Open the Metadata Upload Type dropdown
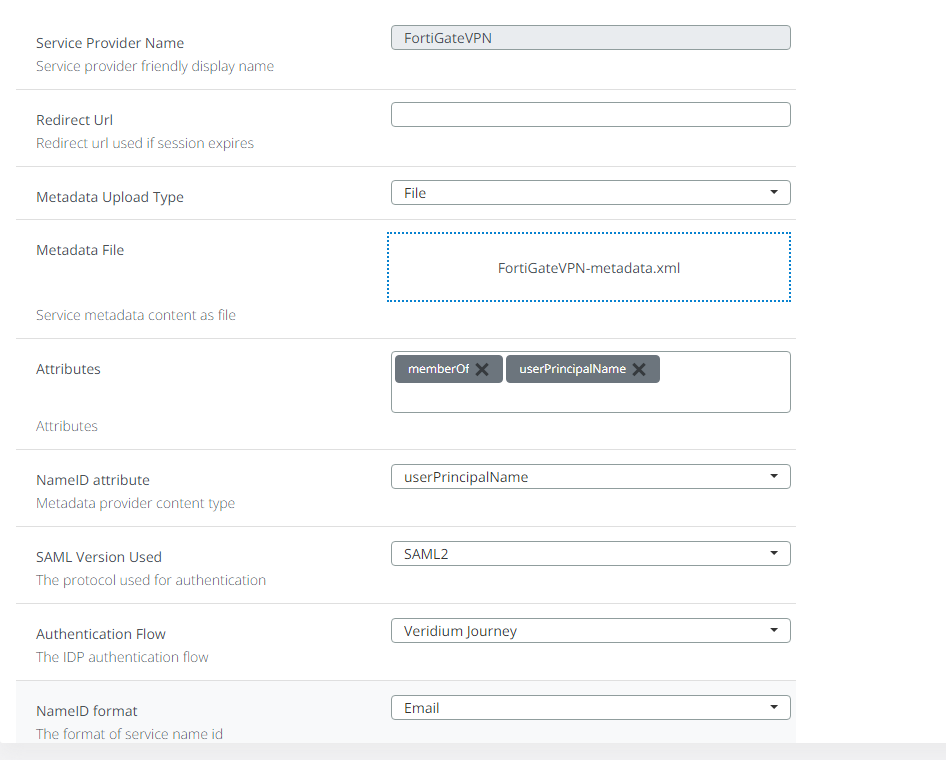Viewport: 946px width, 760px height. pyautogui.click(x=590, y=193)
